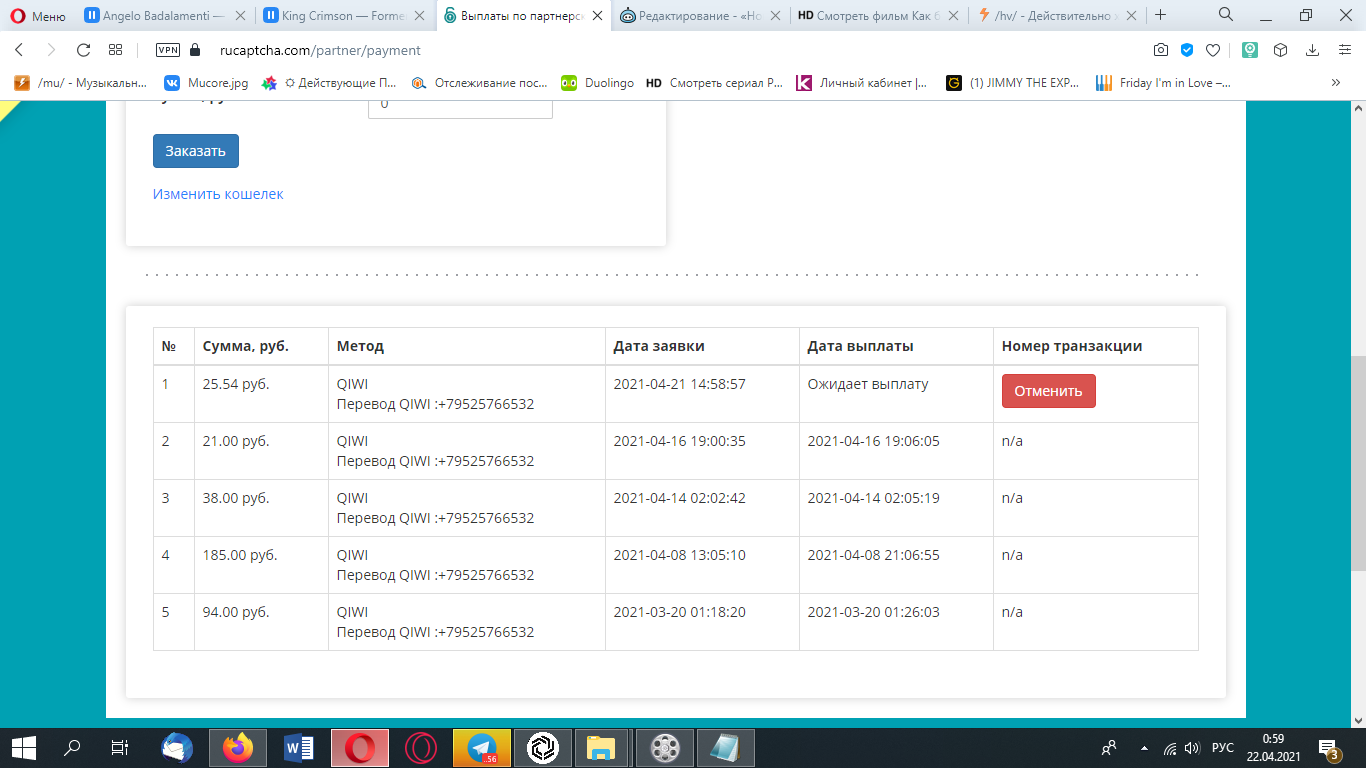
Task: Click the Заказать button
Action: point(196,151)
